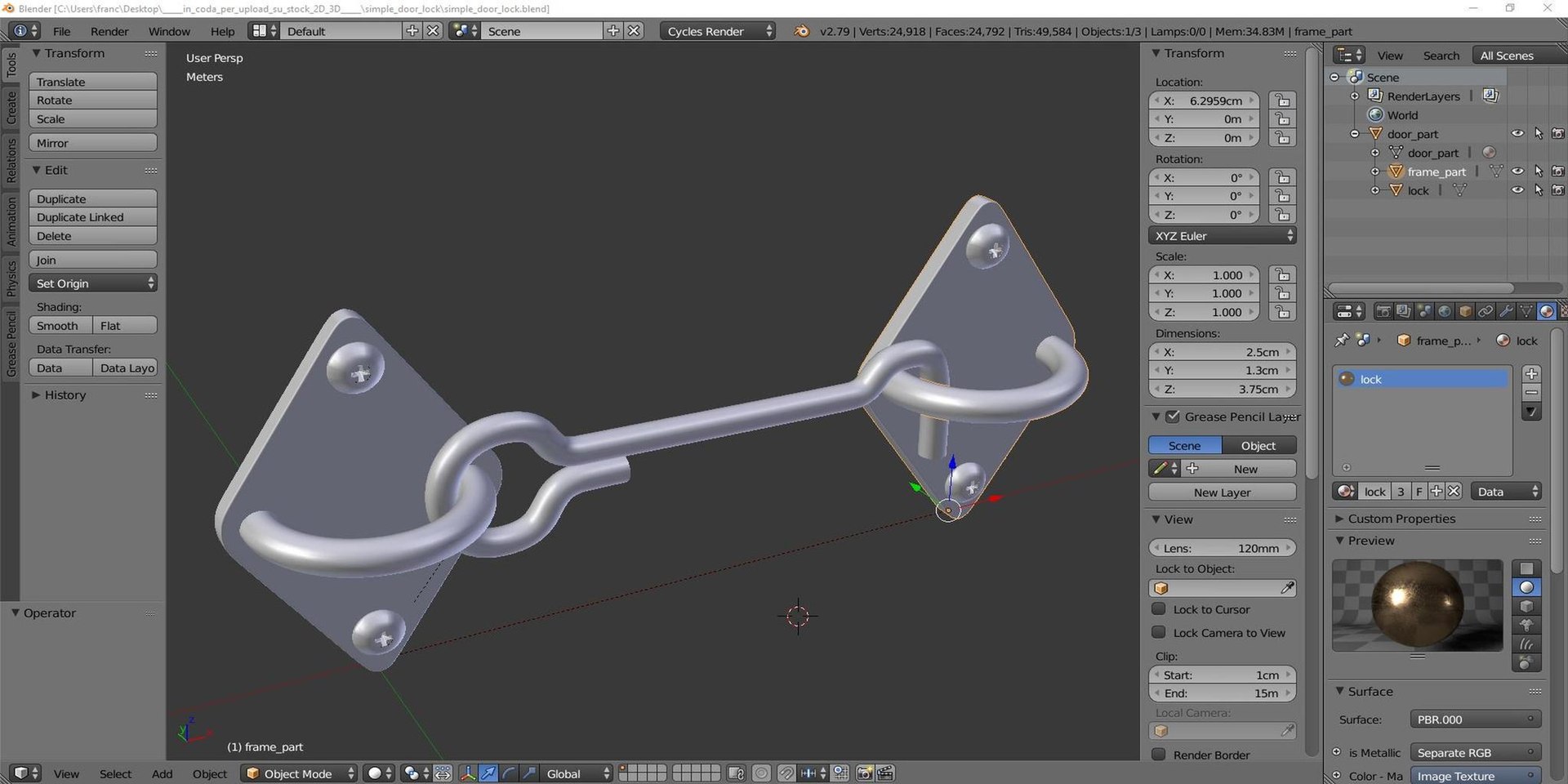
Task: Open the Cycles Render engine dropdown
Action: click(x=717, y=31)
